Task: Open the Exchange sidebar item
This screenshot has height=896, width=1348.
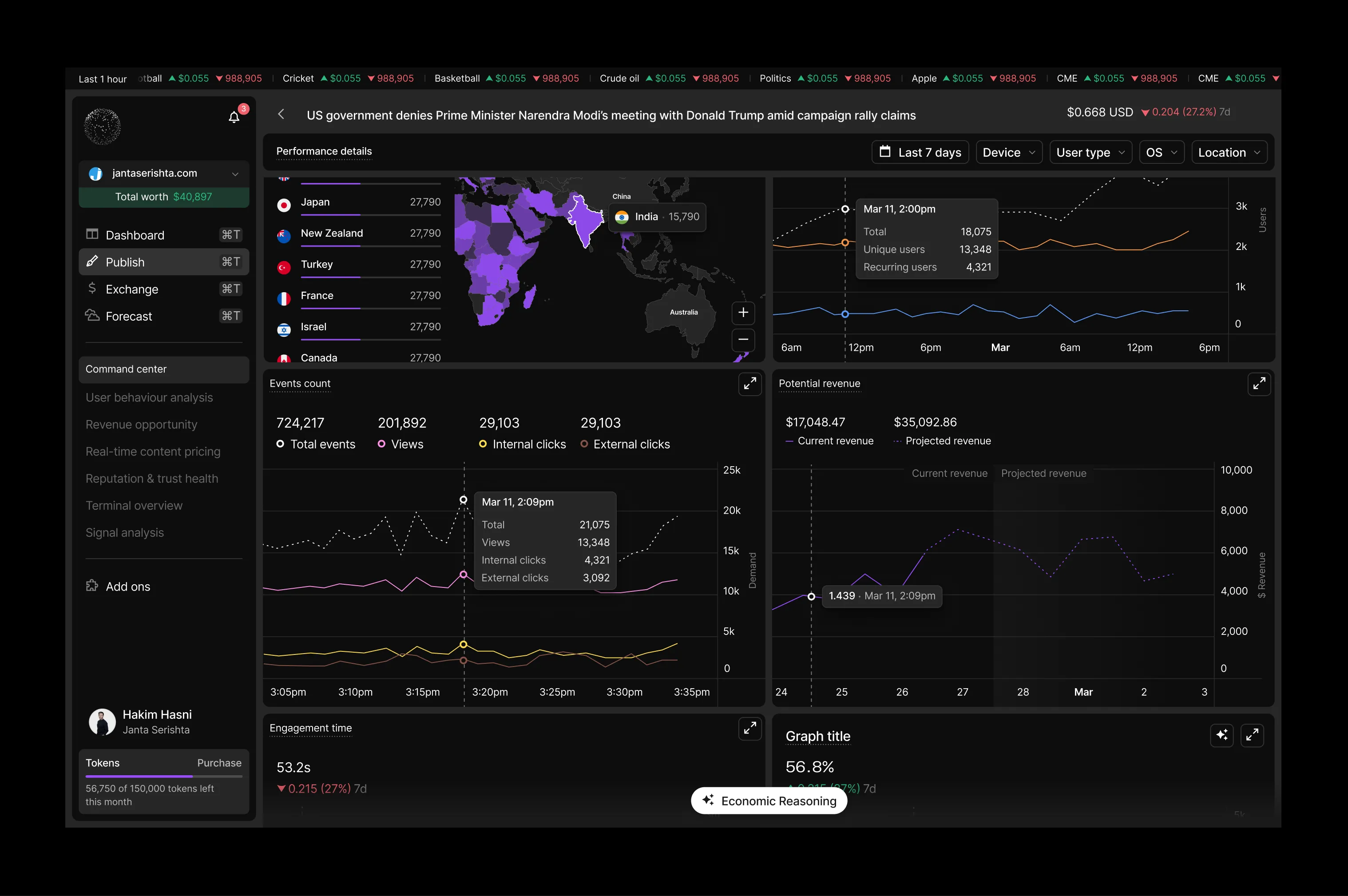Action: click(x=164, y=289)
